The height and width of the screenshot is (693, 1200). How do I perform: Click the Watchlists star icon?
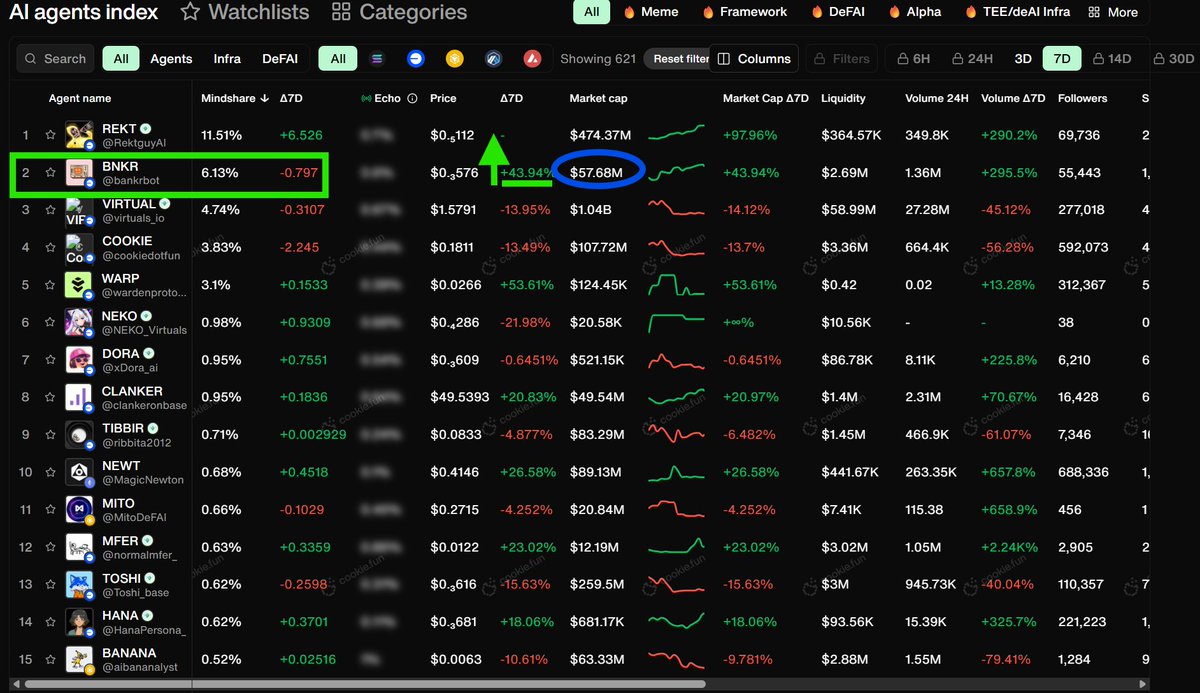(x=190, y=12)
